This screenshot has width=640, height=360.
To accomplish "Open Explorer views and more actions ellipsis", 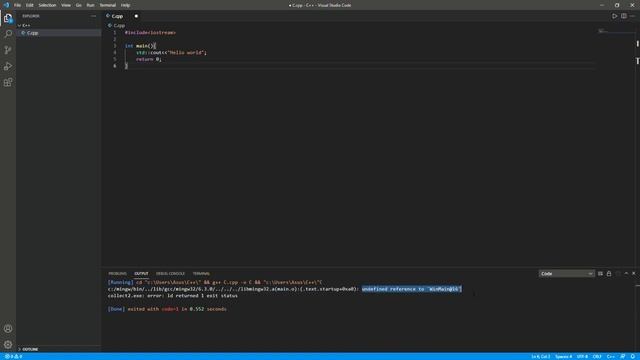I will 93,16.
